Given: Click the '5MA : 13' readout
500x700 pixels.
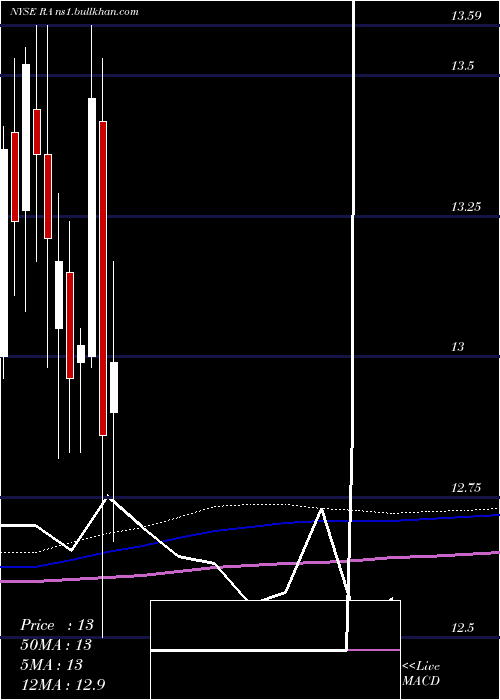Looking at the screenshot, I should (51, 664).
